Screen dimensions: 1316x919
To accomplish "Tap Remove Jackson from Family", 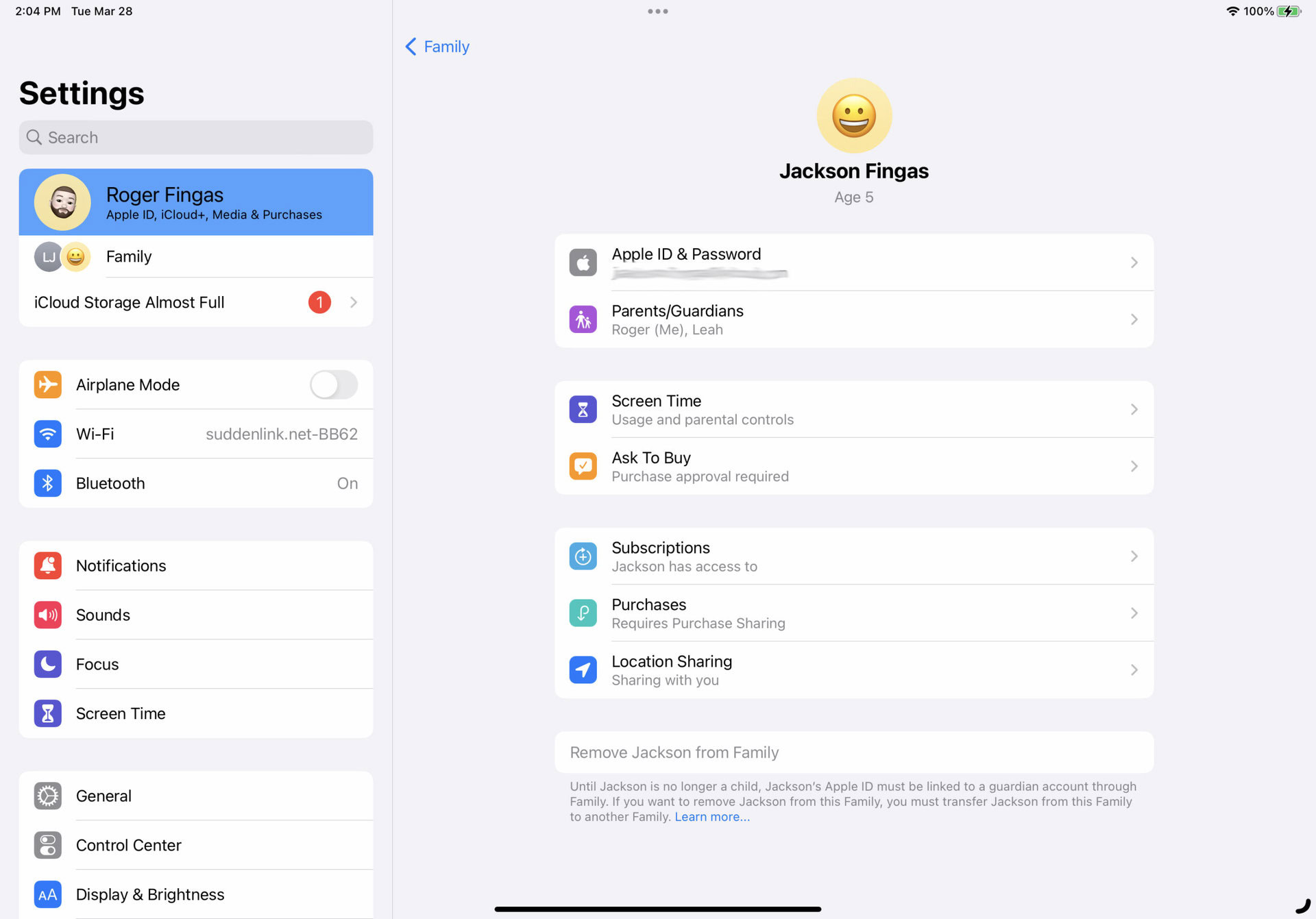I will click(x=674, y=752).
